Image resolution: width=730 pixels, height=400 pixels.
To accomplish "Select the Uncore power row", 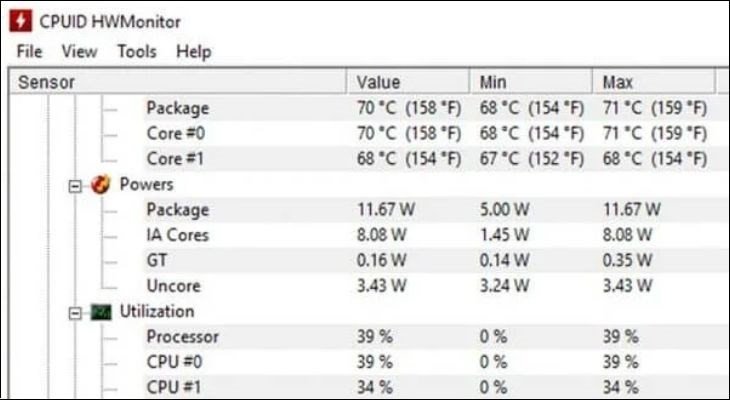I will click(171, 287).
